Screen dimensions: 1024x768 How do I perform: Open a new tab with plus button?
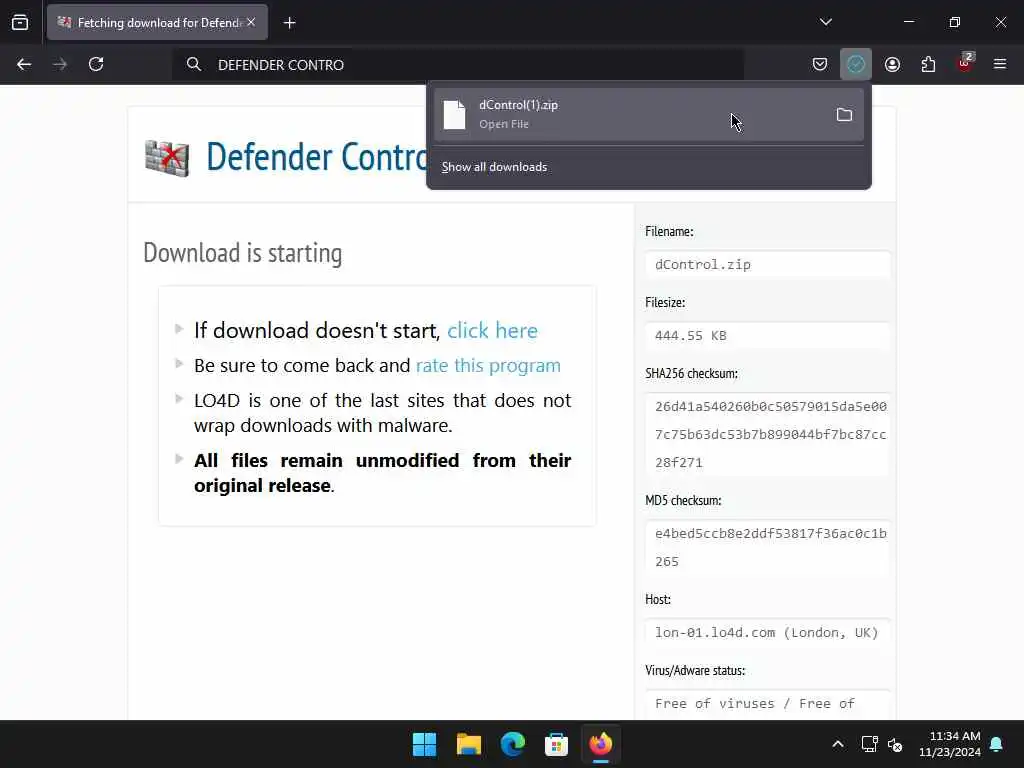[x=289, y=23]
